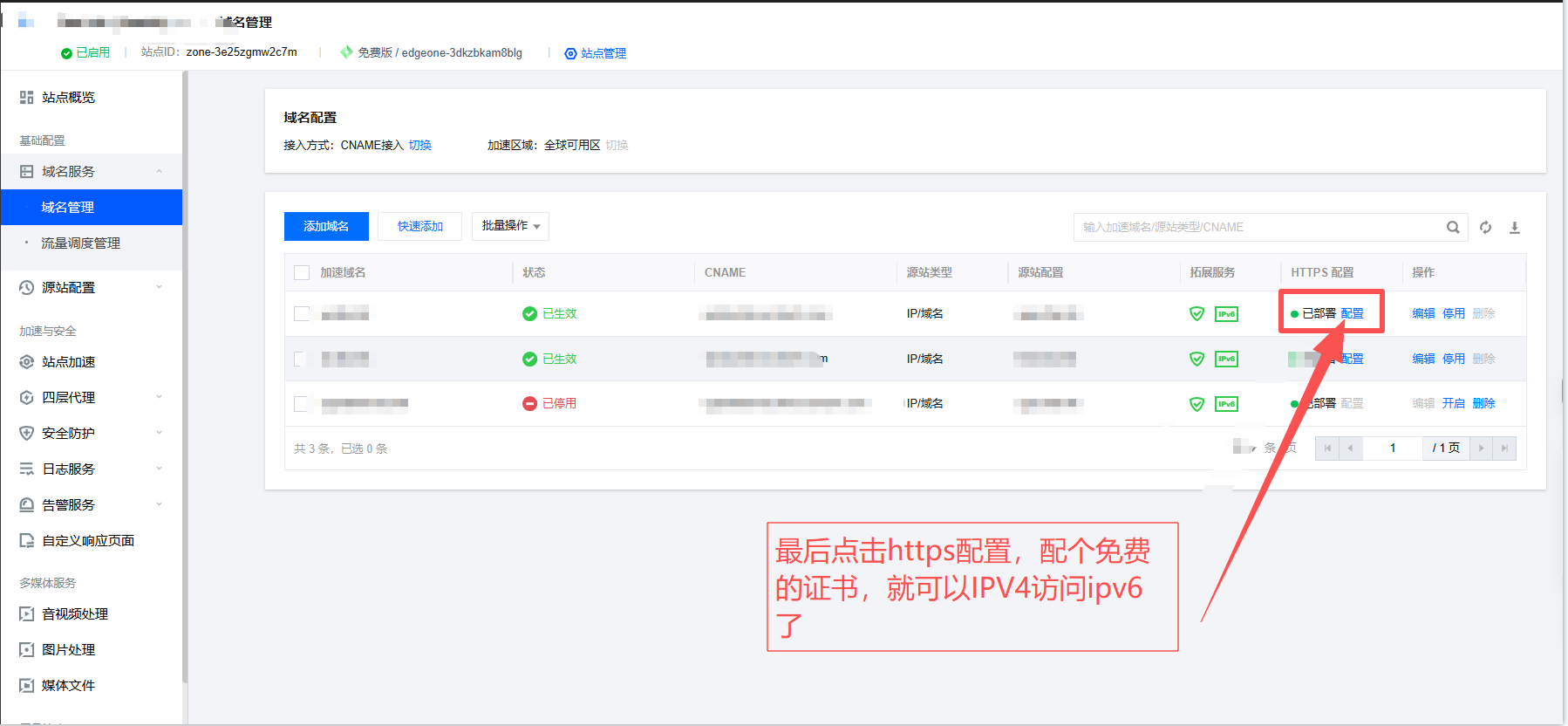
Task: Click the magnifier icon in the domain search box
Action: coord(1453,227)
